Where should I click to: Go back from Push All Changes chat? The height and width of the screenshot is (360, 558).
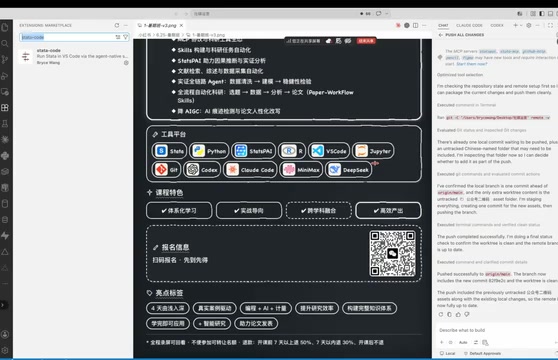[441, 35]
